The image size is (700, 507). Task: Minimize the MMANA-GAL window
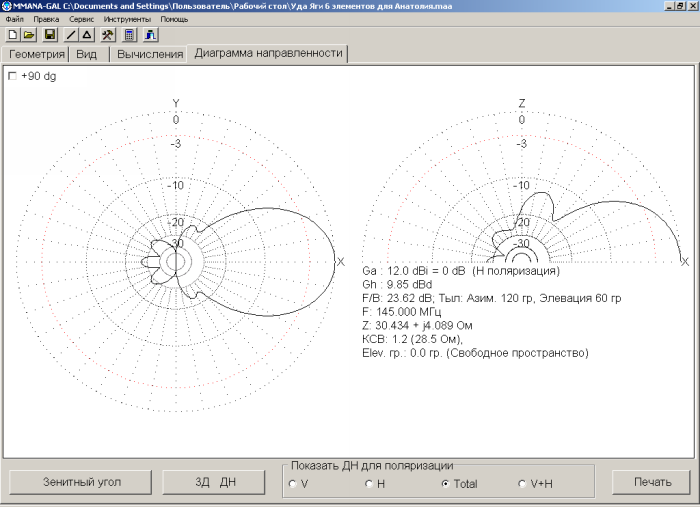coord(669,6)
